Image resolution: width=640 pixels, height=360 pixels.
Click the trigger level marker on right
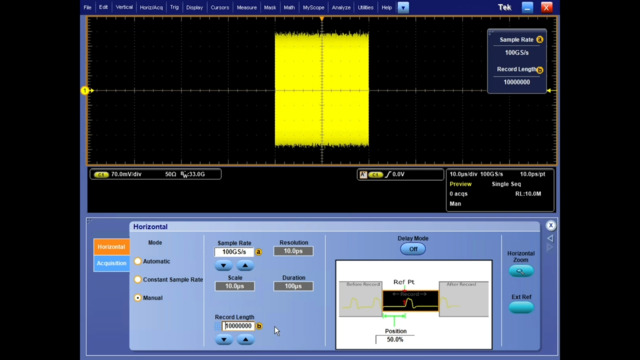point(549,90)
